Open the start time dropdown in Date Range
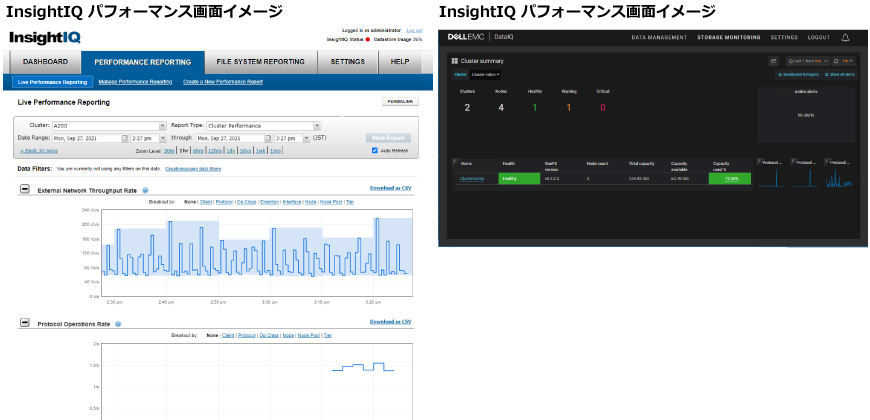This screenshot has width=870, height=420. 148,138
